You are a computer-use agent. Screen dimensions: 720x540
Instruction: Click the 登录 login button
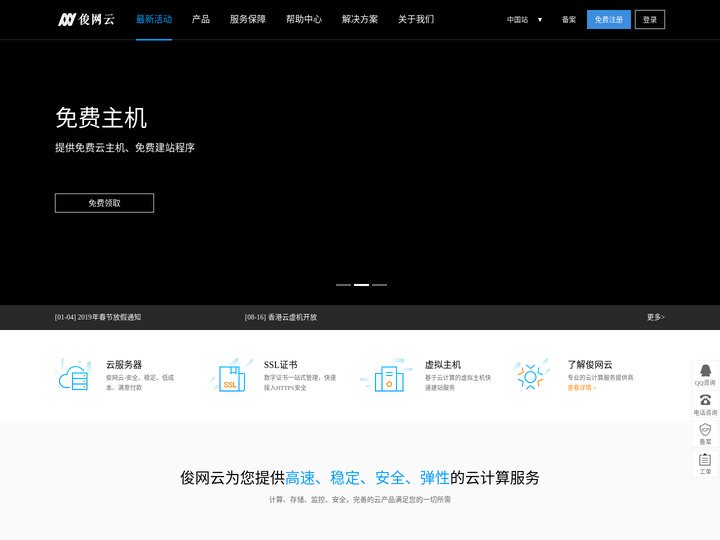point(650,20)
